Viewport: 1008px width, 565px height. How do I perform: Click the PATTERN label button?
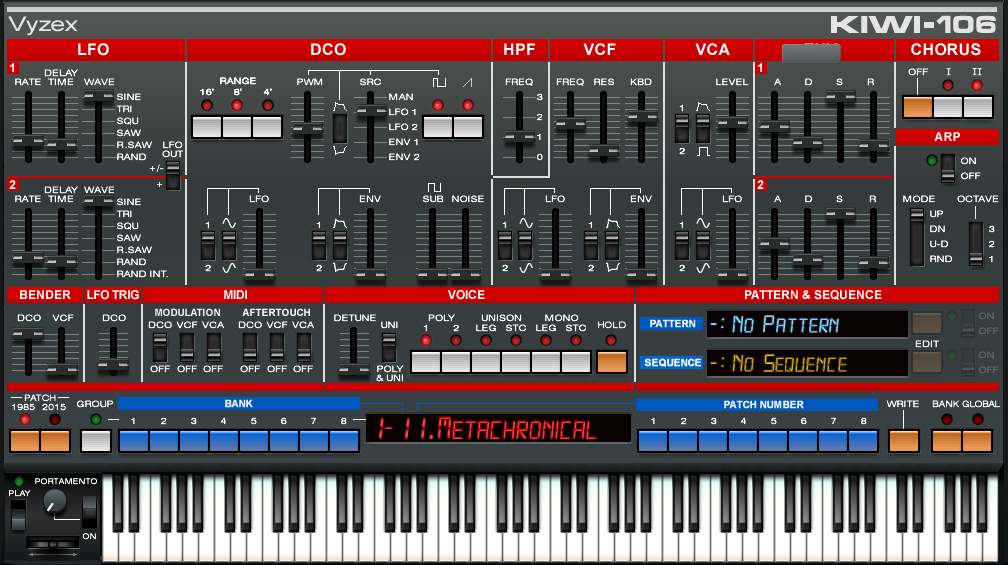(x=672, y=323)
